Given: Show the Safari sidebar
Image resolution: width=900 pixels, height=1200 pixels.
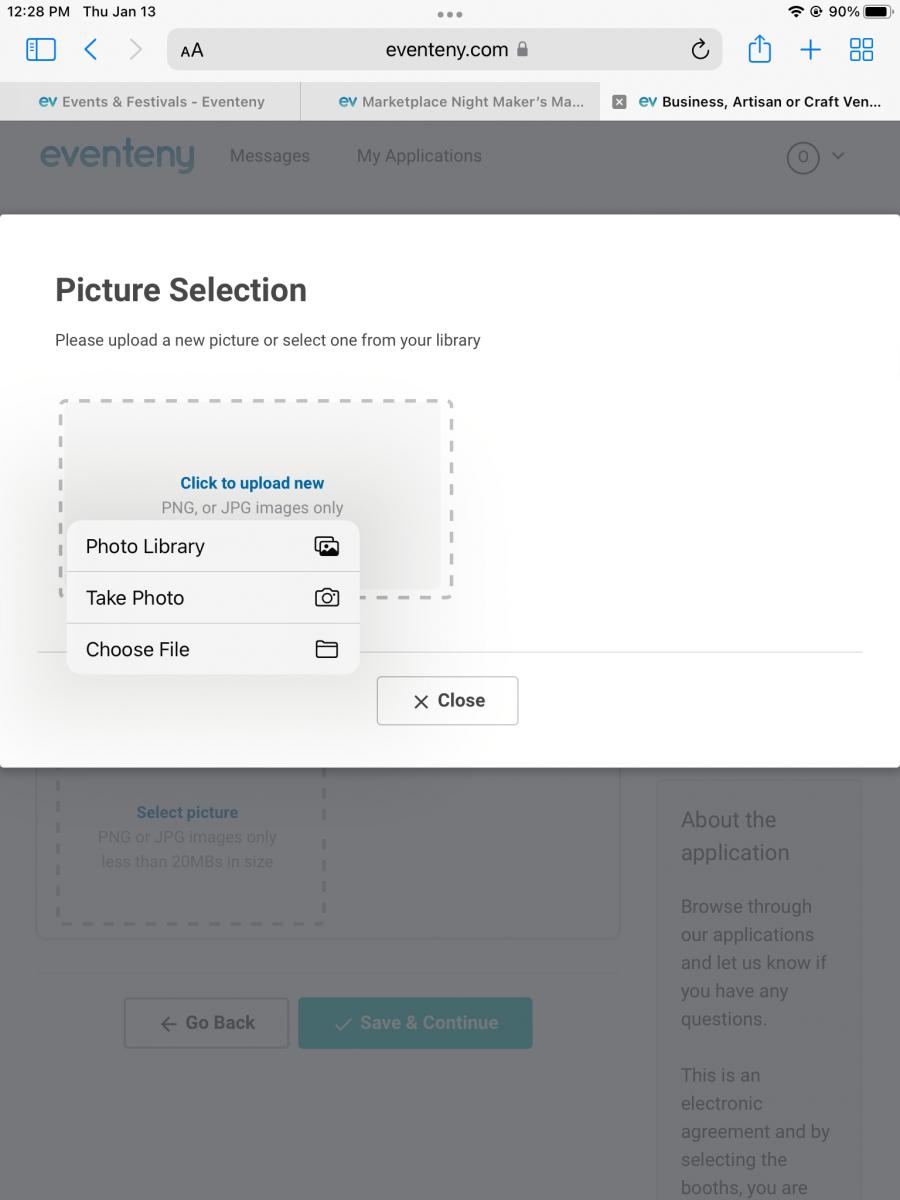Looking at the screenshot, I should (x=41, y=49).
